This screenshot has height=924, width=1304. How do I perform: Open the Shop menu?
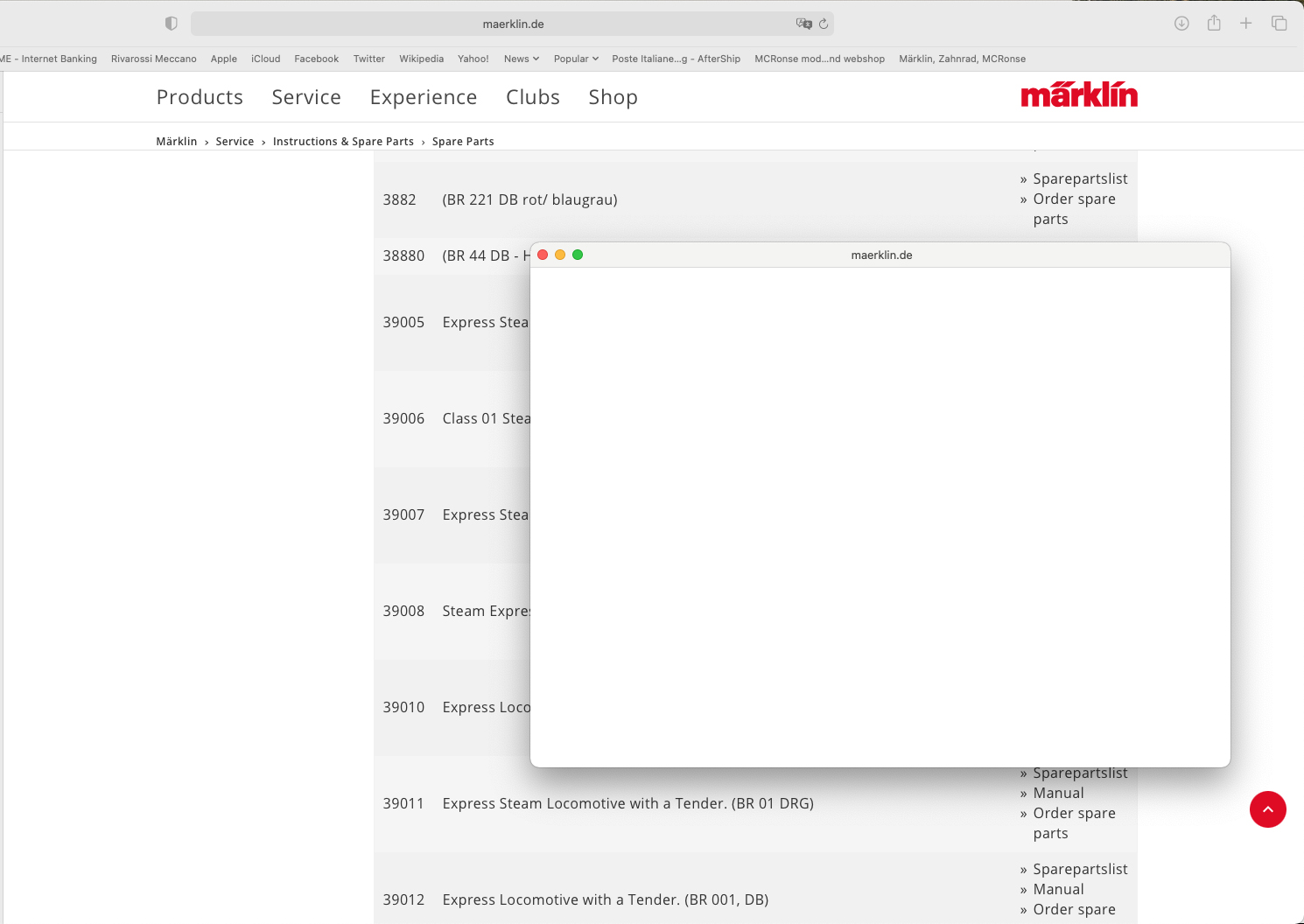coord(613,97)
